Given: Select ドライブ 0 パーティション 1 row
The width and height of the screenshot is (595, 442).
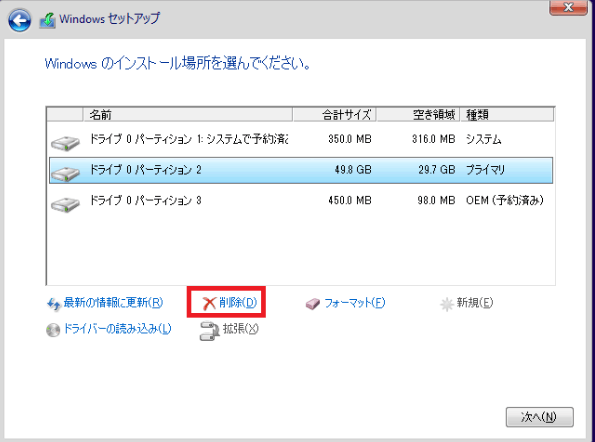Looking at the screenshot, I should click(x=301, y=140).
